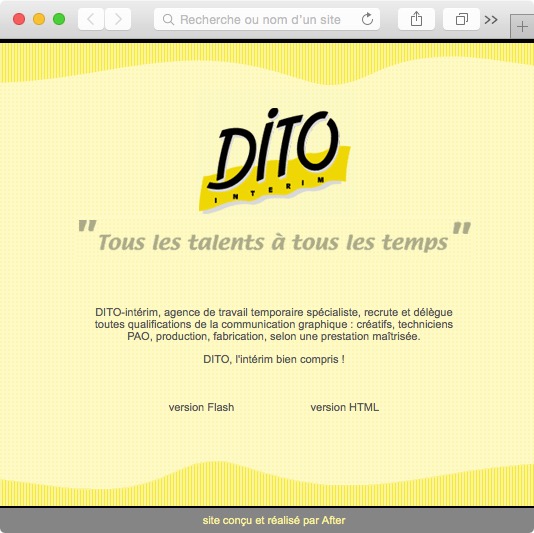Click the magnifier icon in the address bar
This screenshot has width=534, height=533.
[168, 20]
